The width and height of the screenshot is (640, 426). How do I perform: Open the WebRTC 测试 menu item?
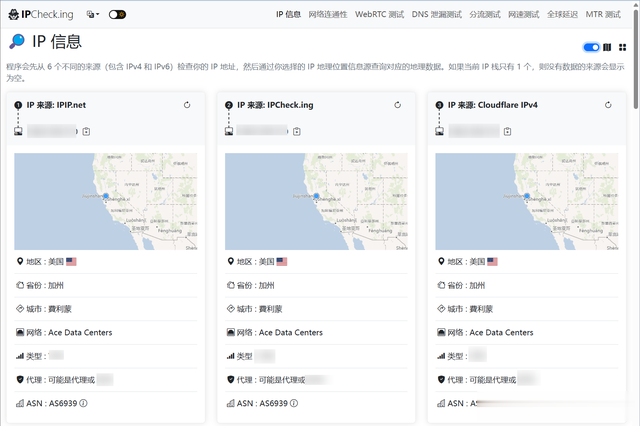380,14
